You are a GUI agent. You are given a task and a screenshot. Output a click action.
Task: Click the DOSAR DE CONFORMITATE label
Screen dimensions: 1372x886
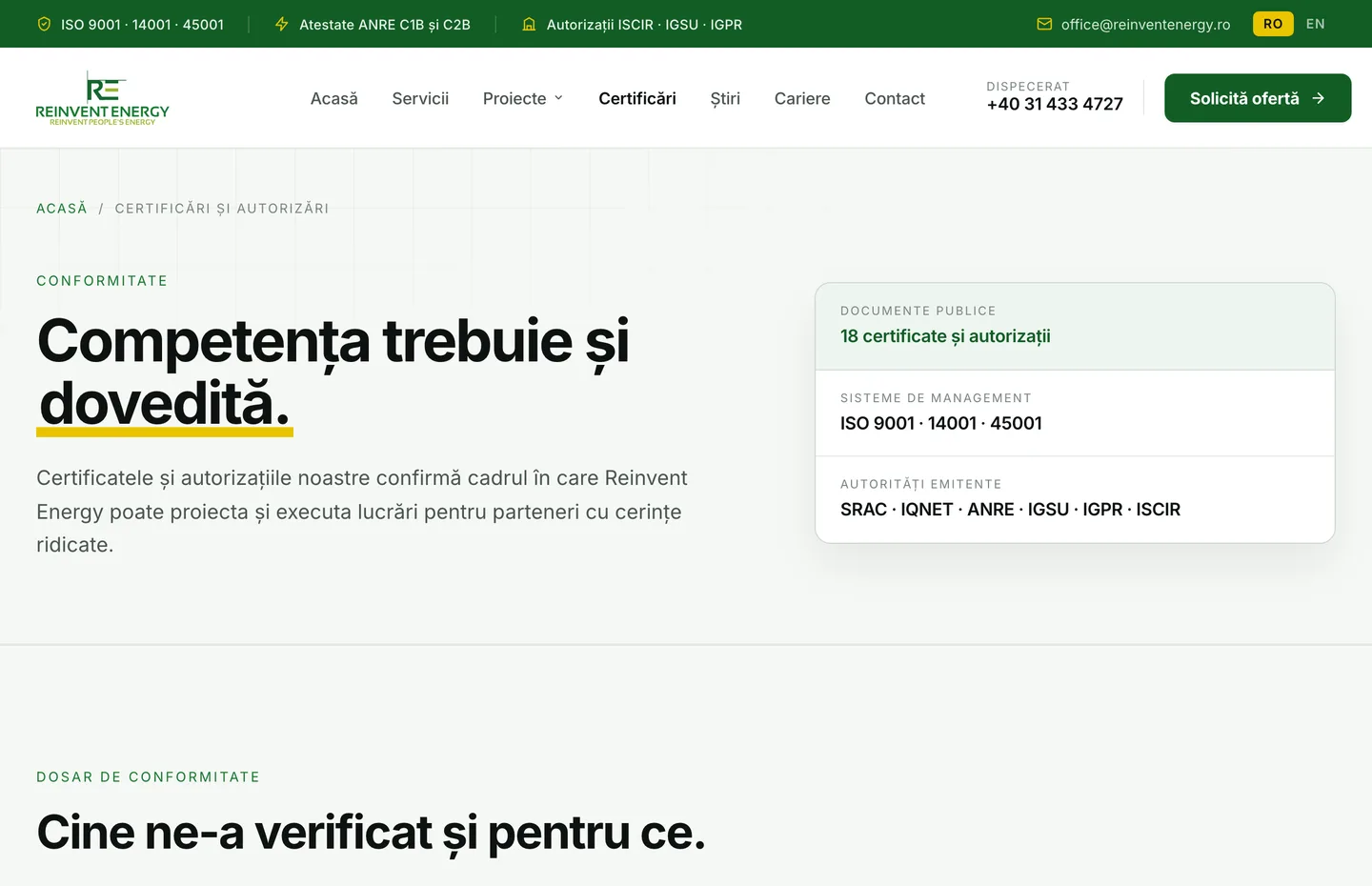click(x=148, y=777)
